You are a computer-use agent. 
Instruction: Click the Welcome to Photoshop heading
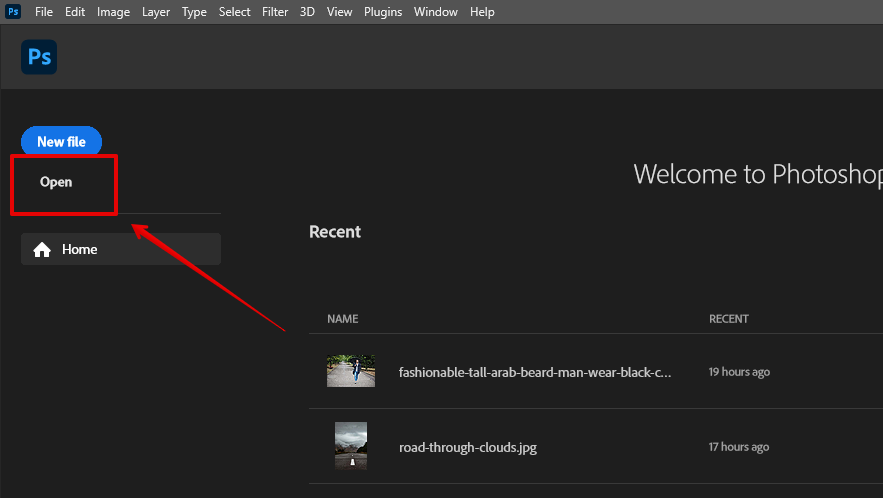(x=758, y=175)
